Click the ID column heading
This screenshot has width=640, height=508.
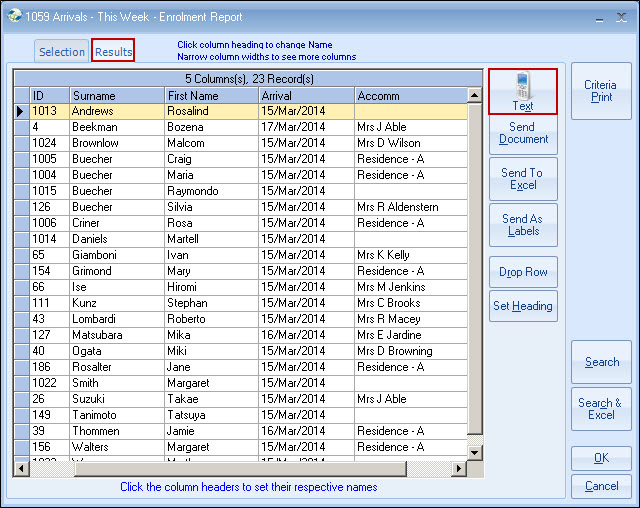click(x=49, y=95)
